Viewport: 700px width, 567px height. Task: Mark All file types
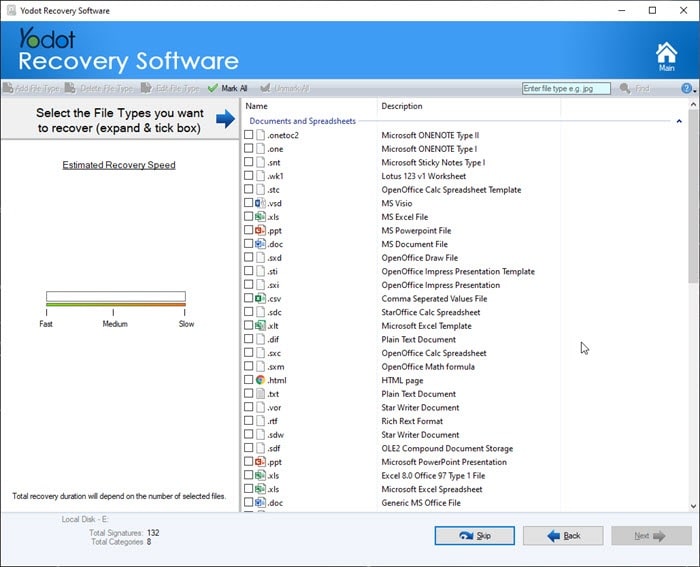[228, 88]
